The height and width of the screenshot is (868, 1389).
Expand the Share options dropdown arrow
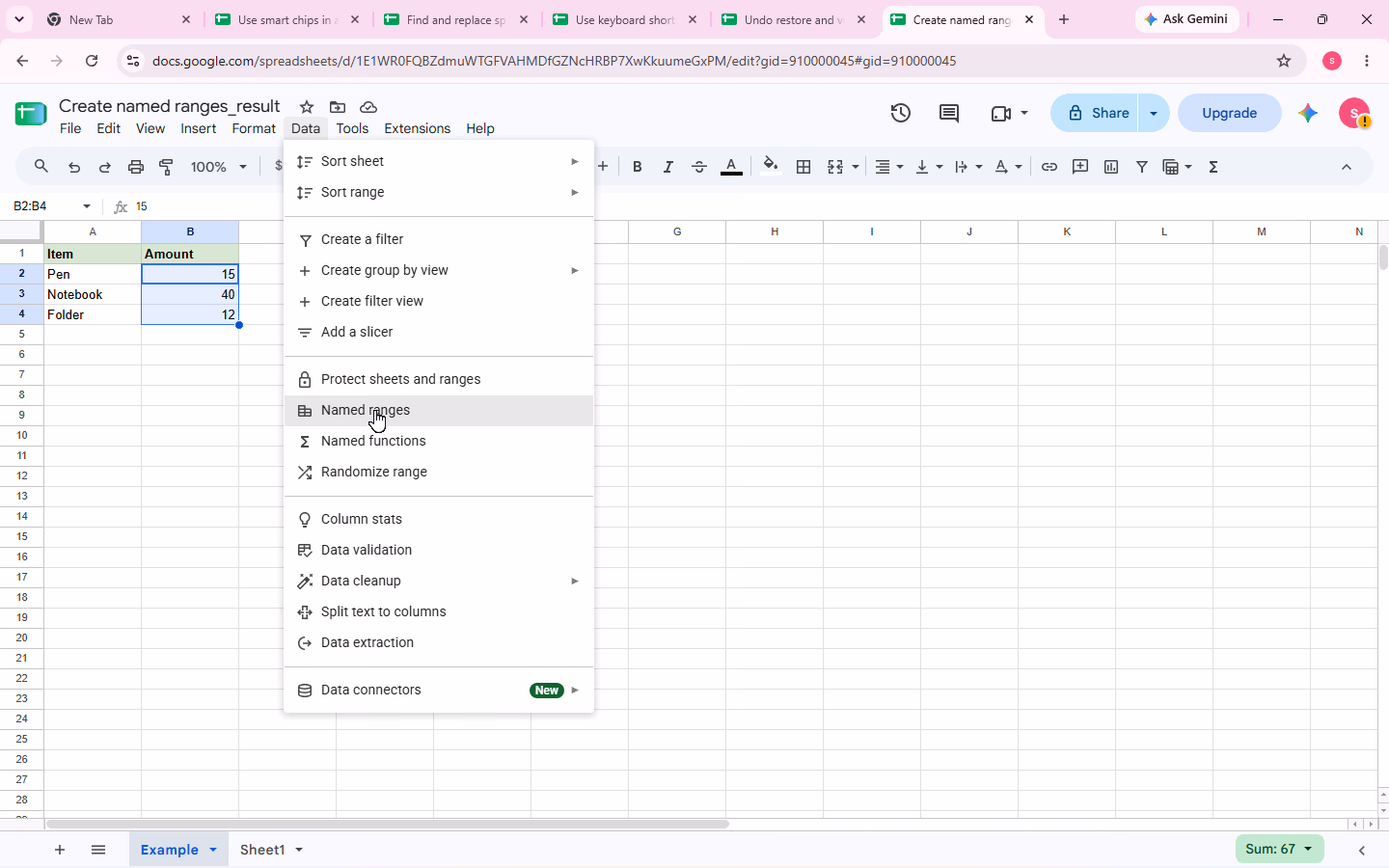point(1154,113)
